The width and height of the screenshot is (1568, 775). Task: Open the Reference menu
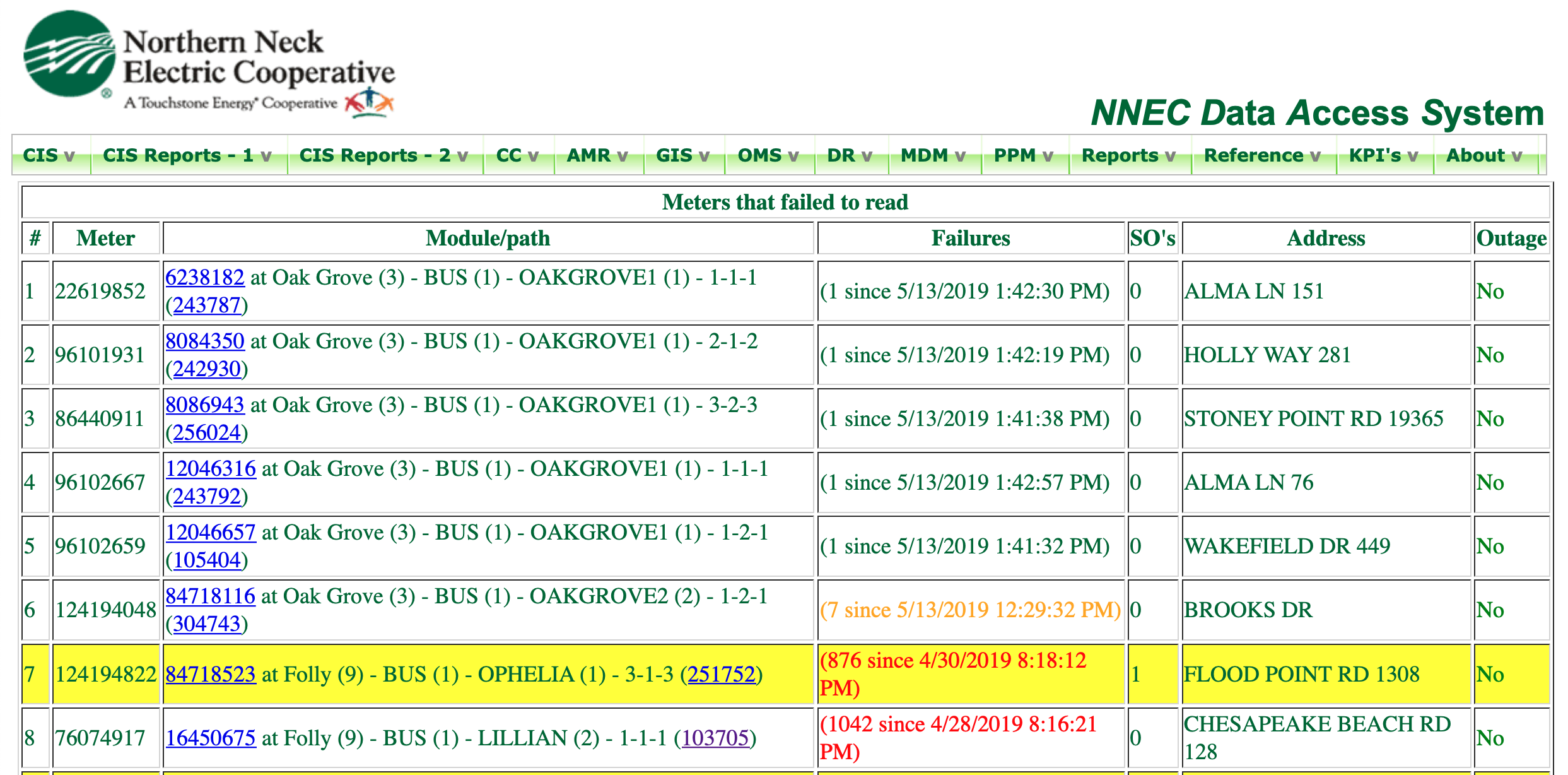(x=1261, y=155)
